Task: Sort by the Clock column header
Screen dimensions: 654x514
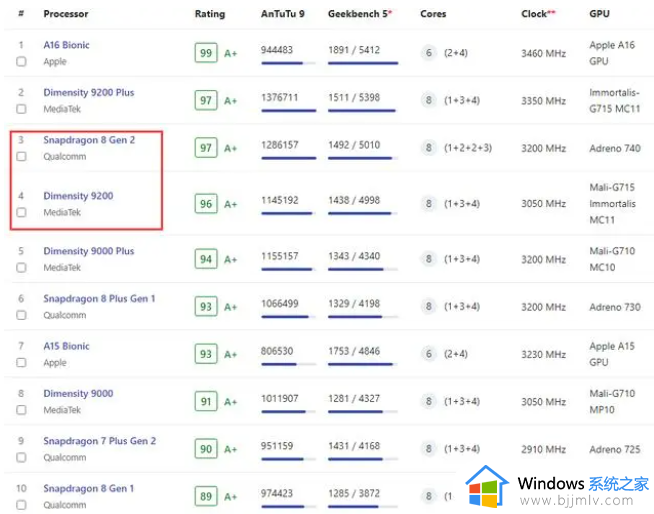Action: pyautogui.click(x=538, y=14)
